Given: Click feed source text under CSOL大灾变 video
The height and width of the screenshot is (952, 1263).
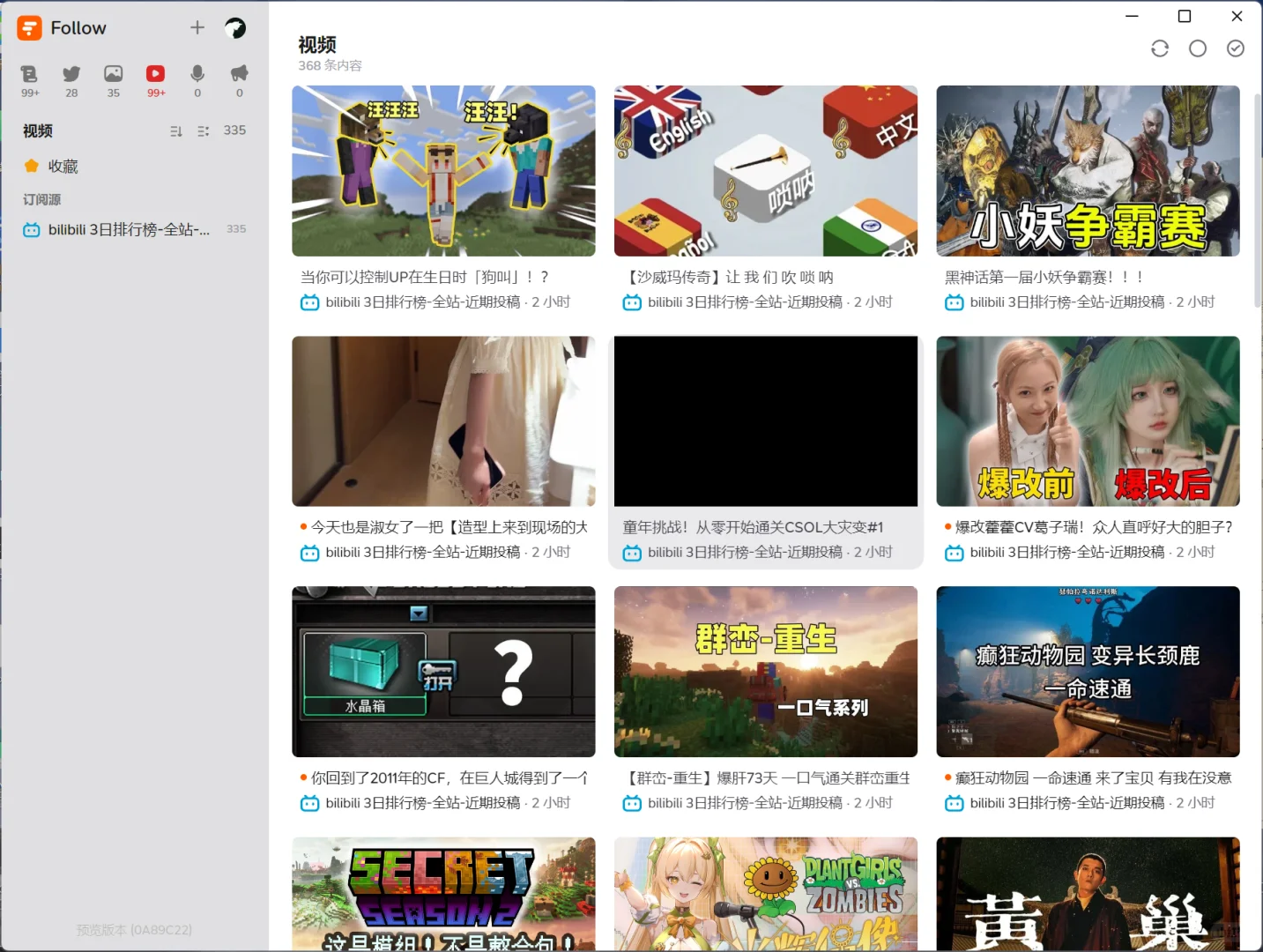Looking at the screenshot, I should [x=745, y=553].
